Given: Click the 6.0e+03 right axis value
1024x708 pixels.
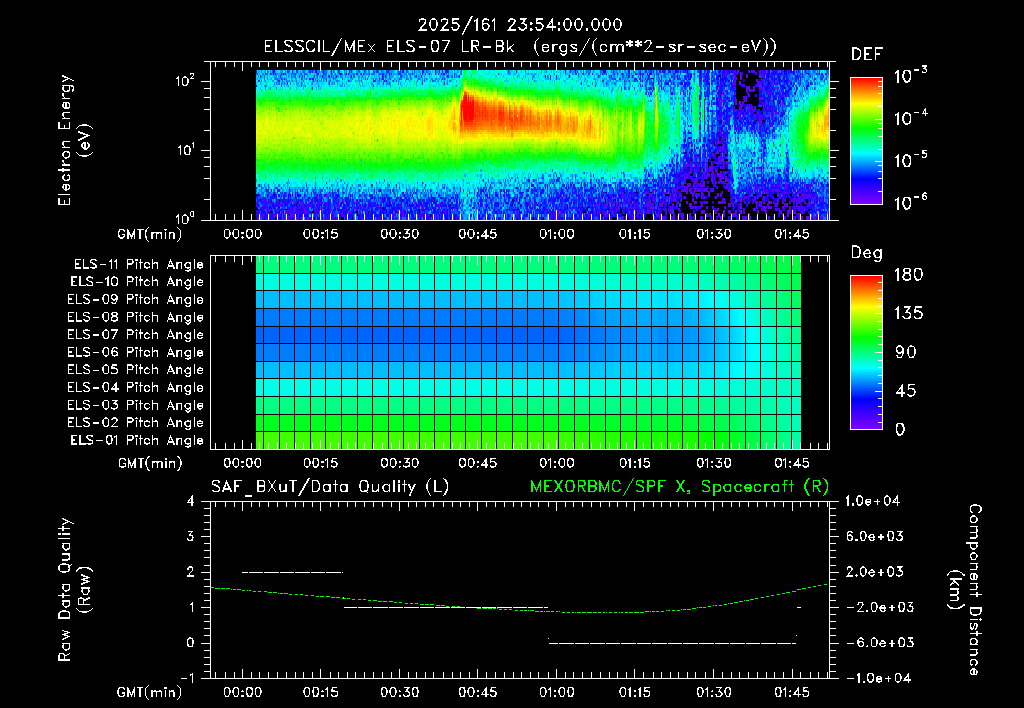Looking at the screenshot, I should pos(874,536).
